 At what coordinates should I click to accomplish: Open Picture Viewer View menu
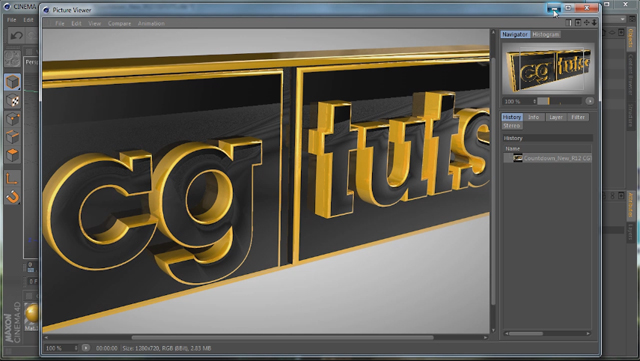(x=95, y=23)
